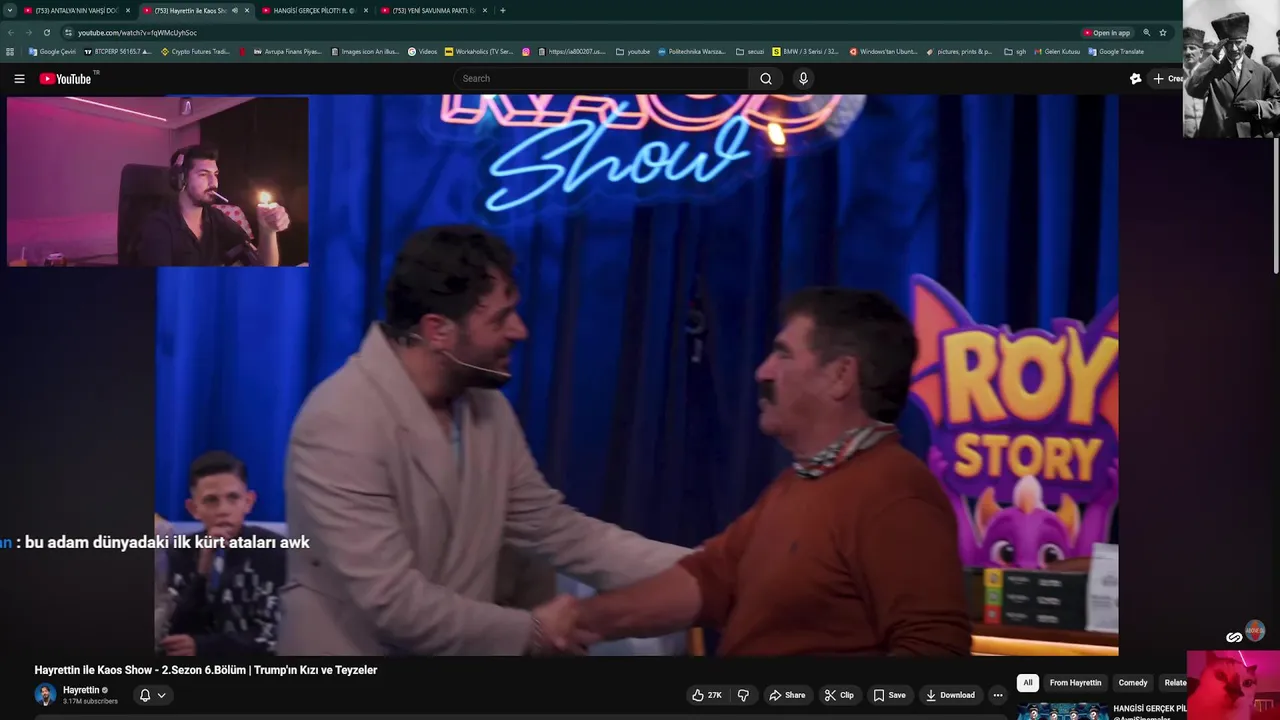Expand the tab search dropdown
The image size is (1280, 720).
tap(10, 10)
